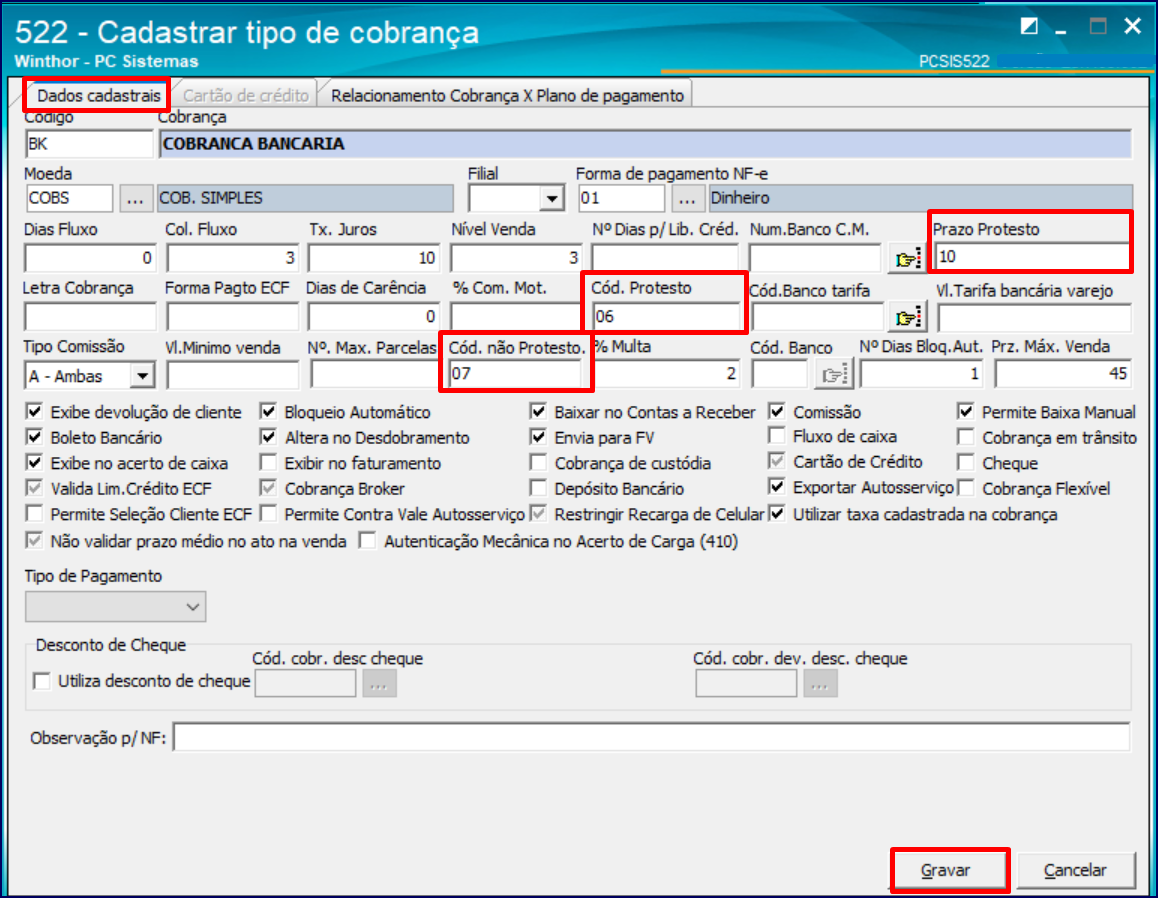Click the Nível Venda field
Viewport: 1158px width, 898px height.
[x=516, y=258]
